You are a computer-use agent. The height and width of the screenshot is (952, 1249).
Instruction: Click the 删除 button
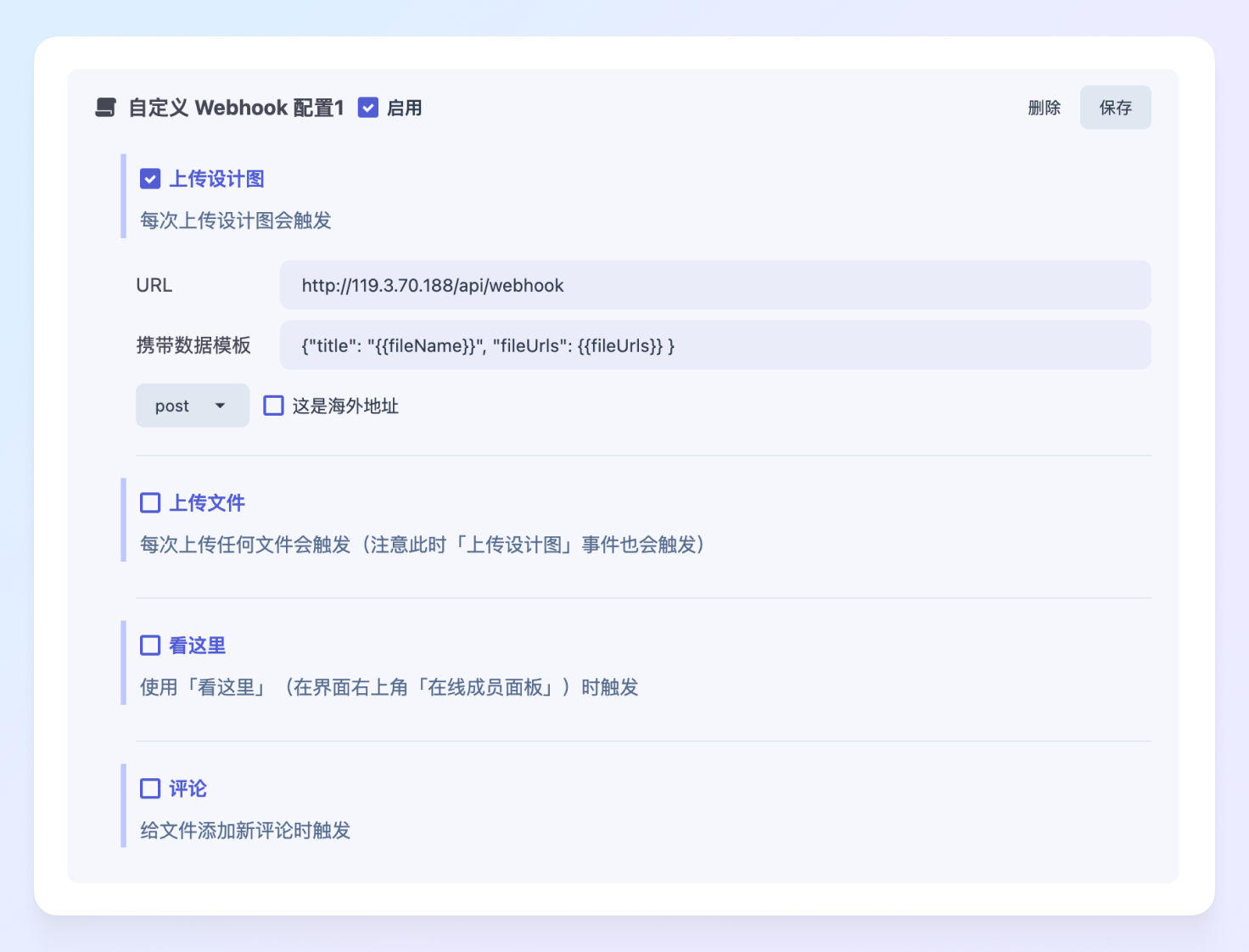click(x=1045, y=108)
